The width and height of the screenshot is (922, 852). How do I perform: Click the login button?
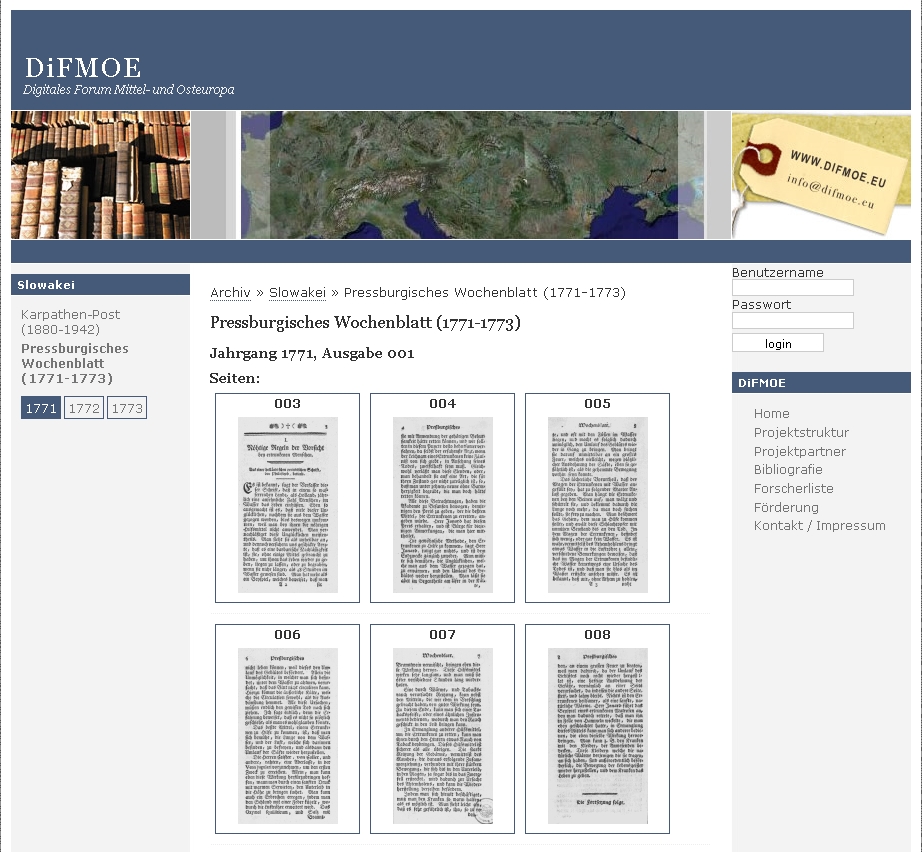tap(778, 343)
